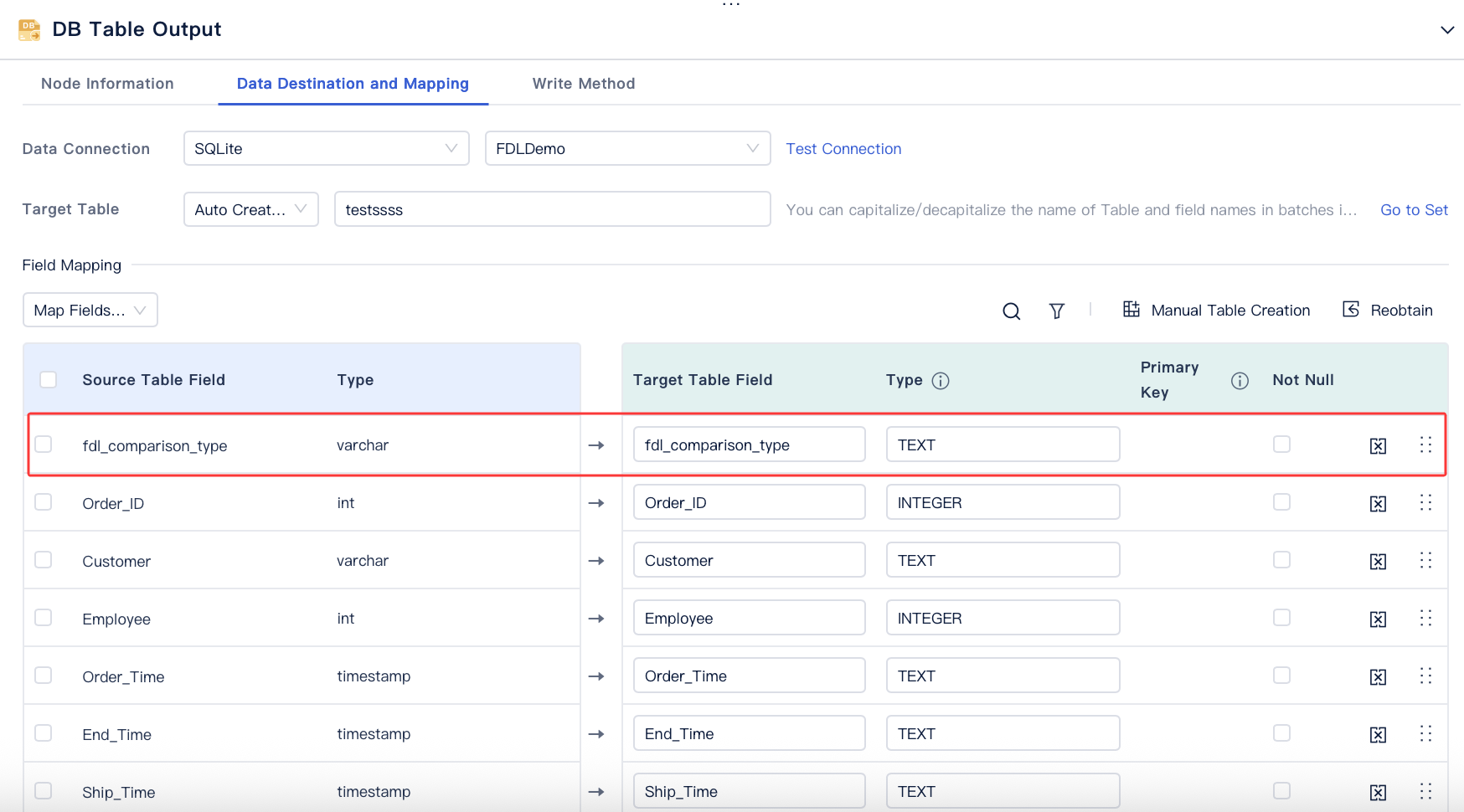1464x812 pixels.
Task: Check the Customer source field checkbox
Action: point(44,559)
